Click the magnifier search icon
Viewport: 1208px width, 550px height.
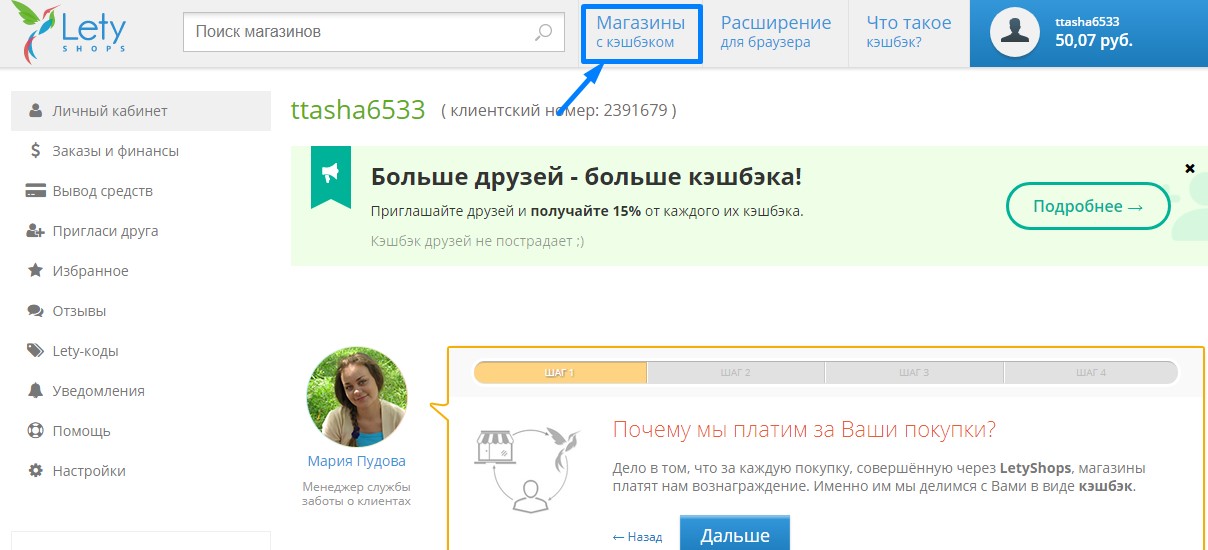click(543, 32)
